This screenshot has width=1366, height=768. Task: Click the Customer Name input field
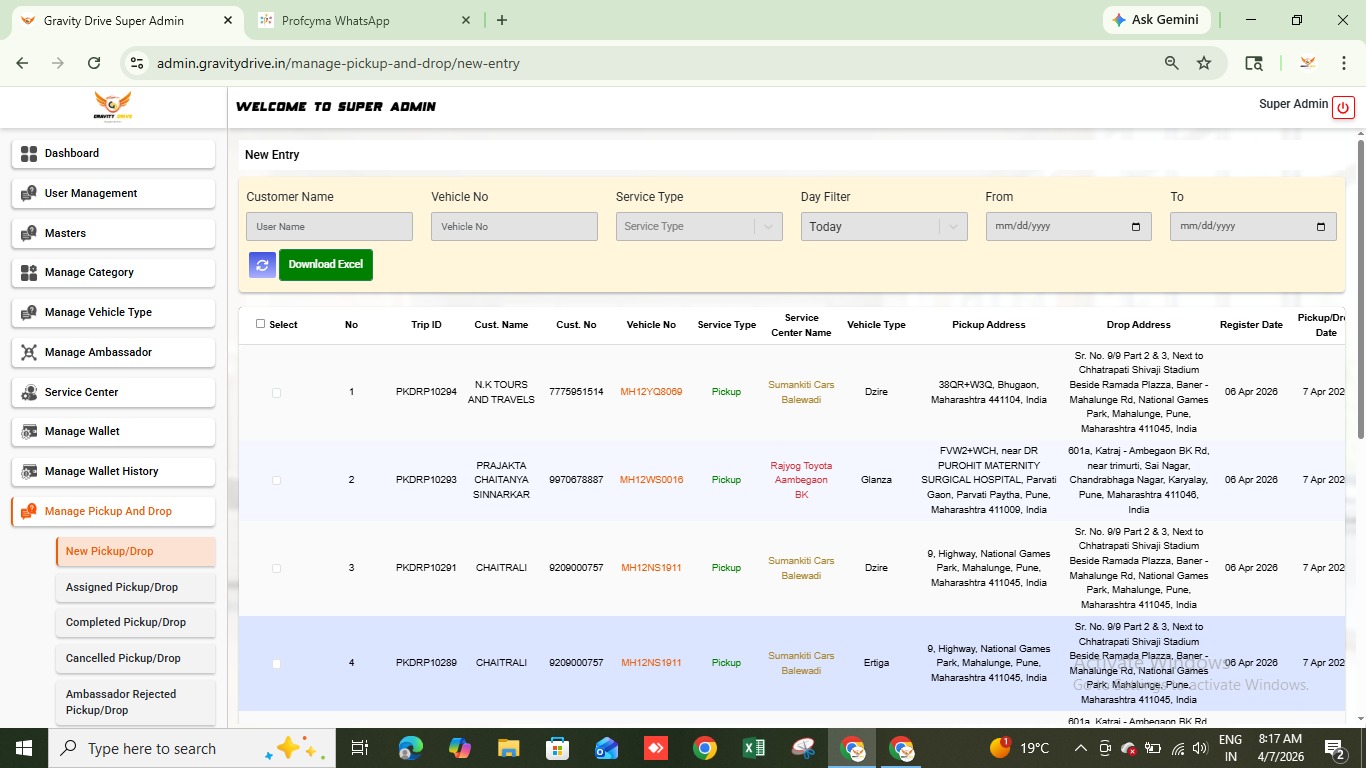329,227
